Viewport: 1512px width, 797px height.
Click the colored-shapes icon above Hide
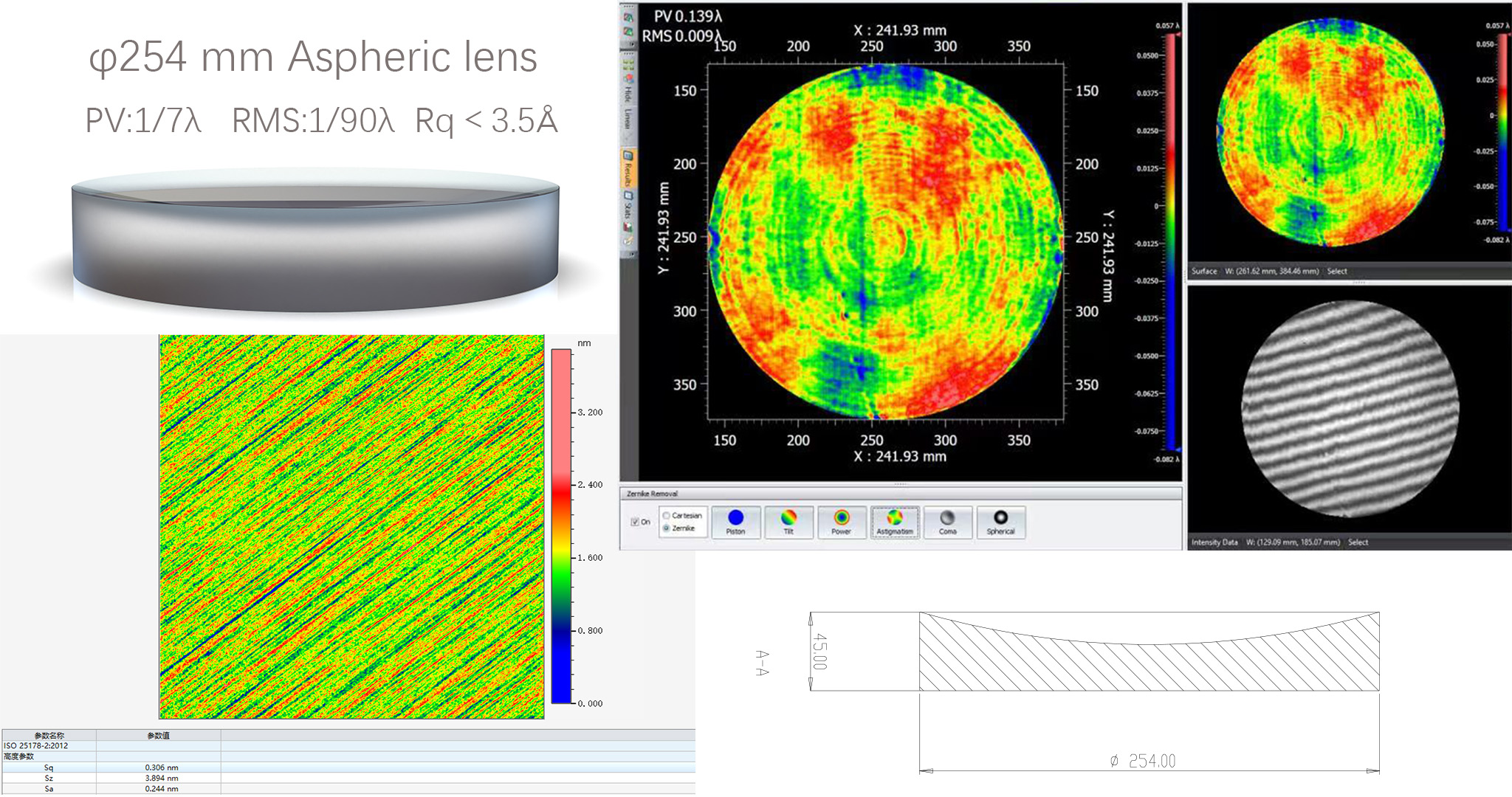(x=628, y=78)
